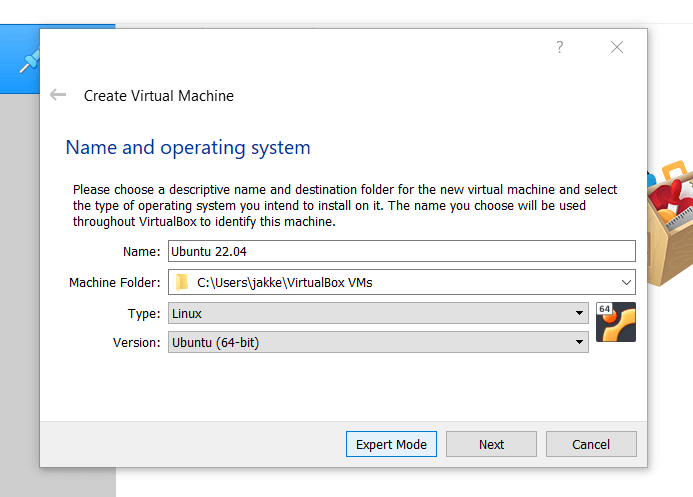Cancel the virtual machine creation
The image size is (693, 497).
[591, 444]
